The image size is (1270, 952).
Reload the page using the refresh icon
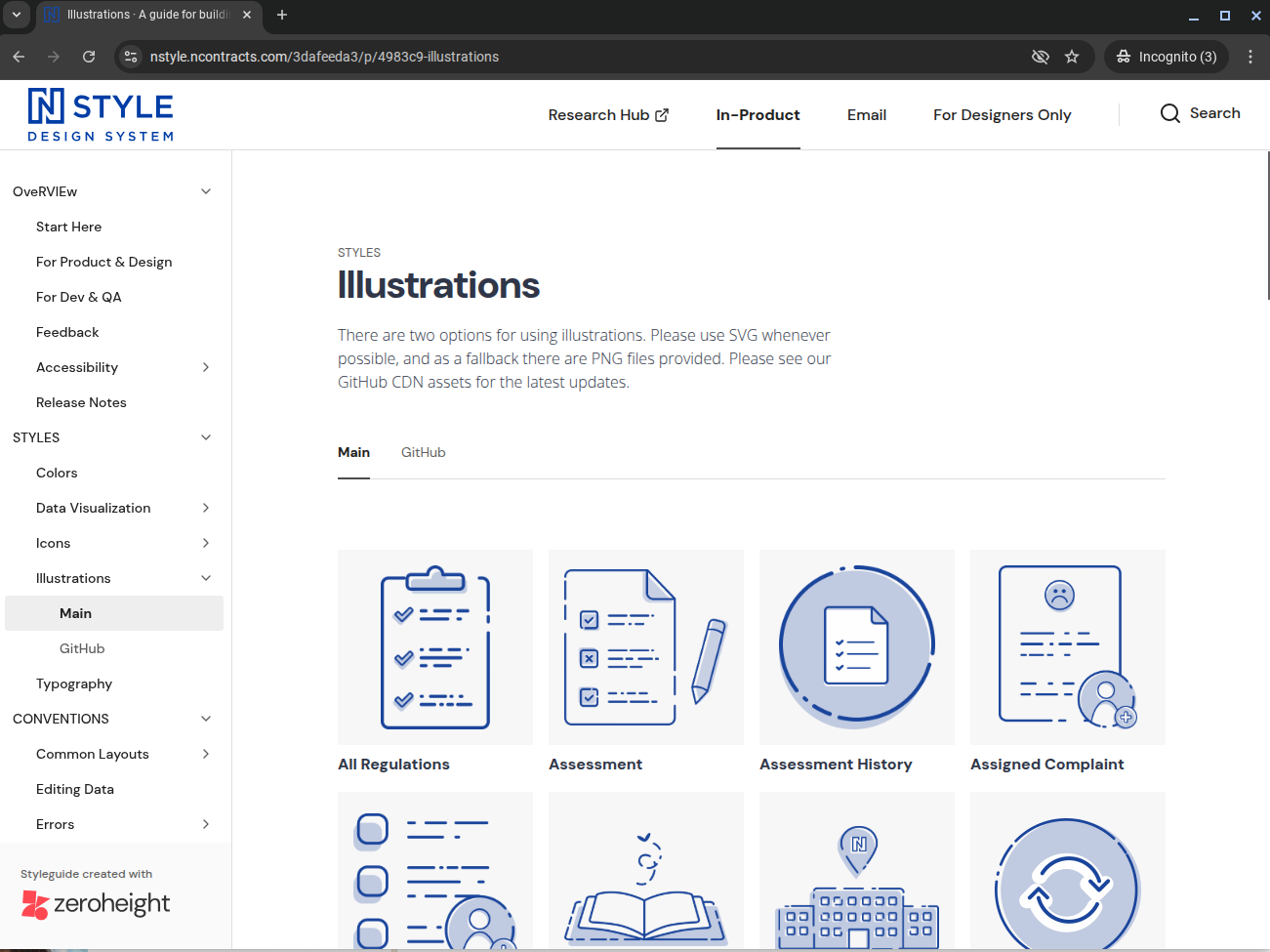tap(89, 57)
